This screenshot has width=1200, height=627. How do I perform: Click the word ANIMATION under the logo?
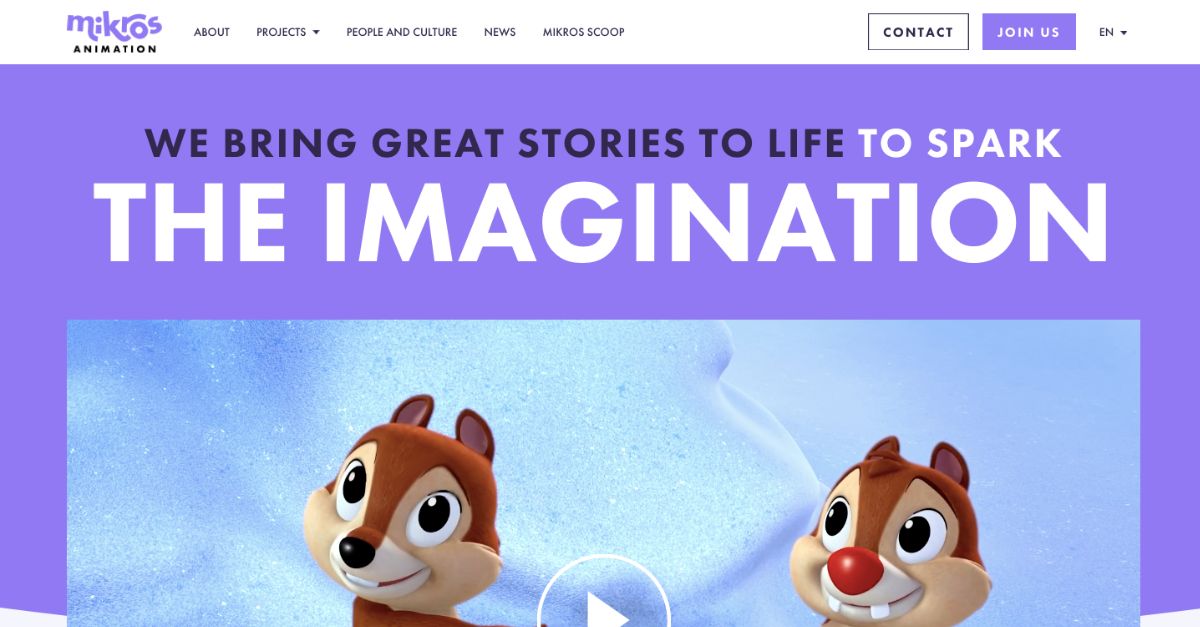pos(114,48)
